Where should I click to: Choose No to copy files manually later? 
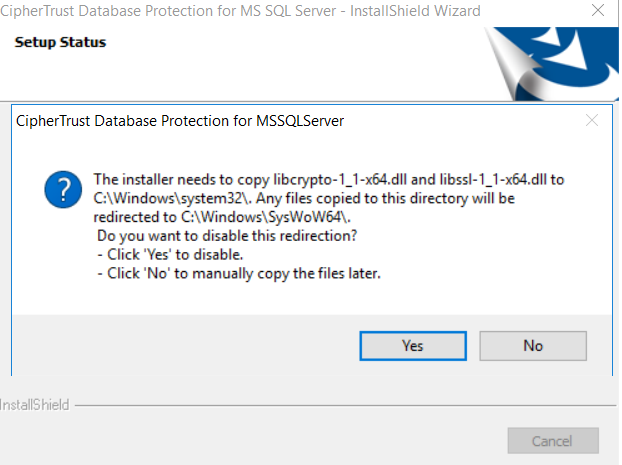pos(533,346)
